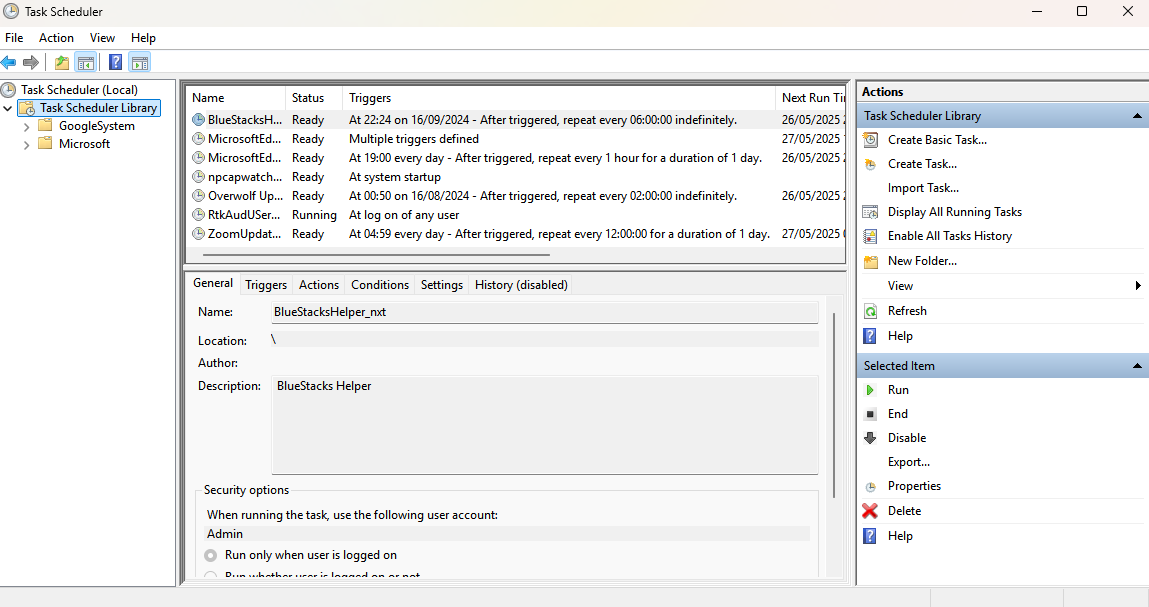Click the Back arrow toolbar icon
The width and height of the screenshot is (1149, 607).
9,62
